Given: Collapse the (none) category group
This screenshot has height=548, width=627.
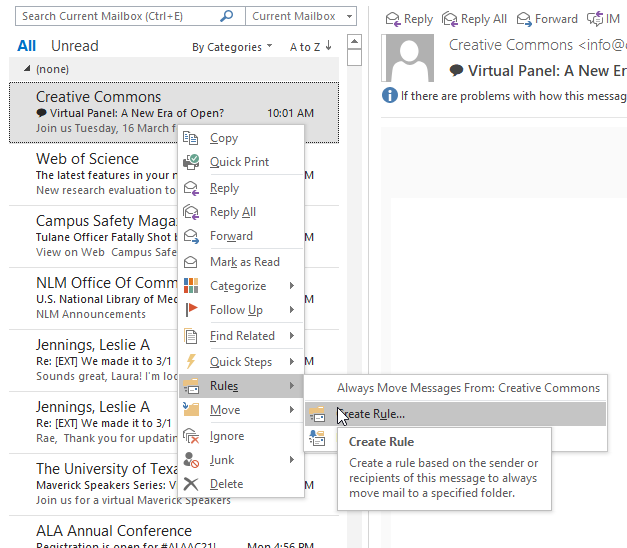Looking at the screenshot, I should click(x=27, y=69).
